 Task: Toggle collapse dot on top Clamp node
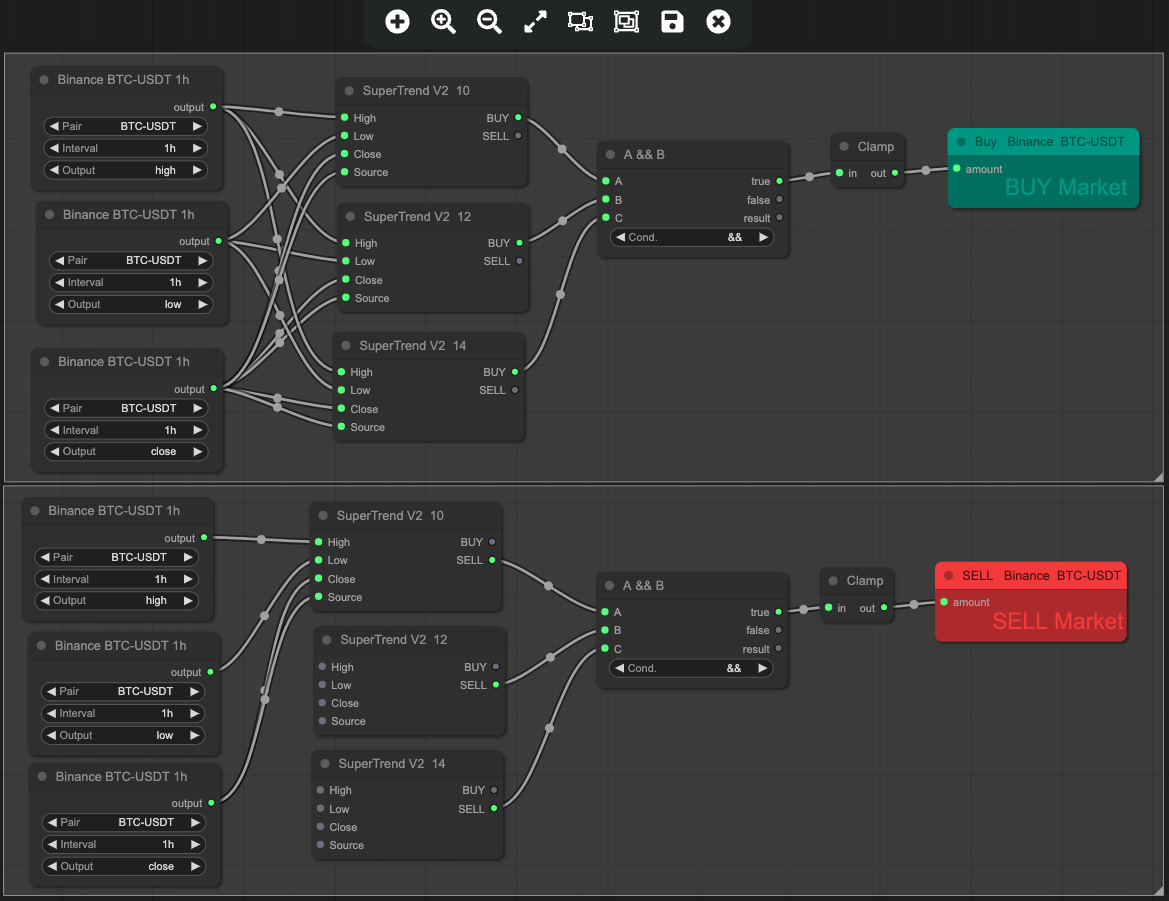click(x=843, y=147)
